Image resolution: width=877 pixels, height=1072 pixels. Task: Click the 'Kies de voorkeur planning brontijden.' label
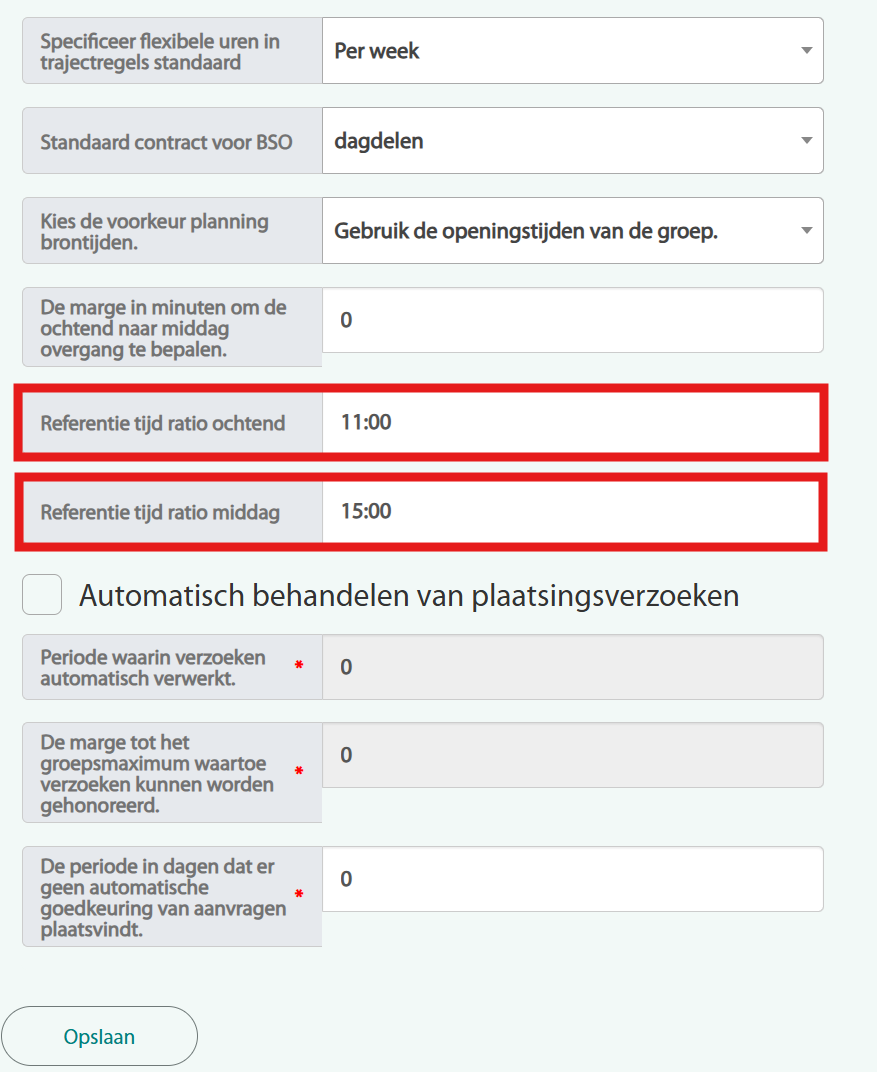[154, 231]
